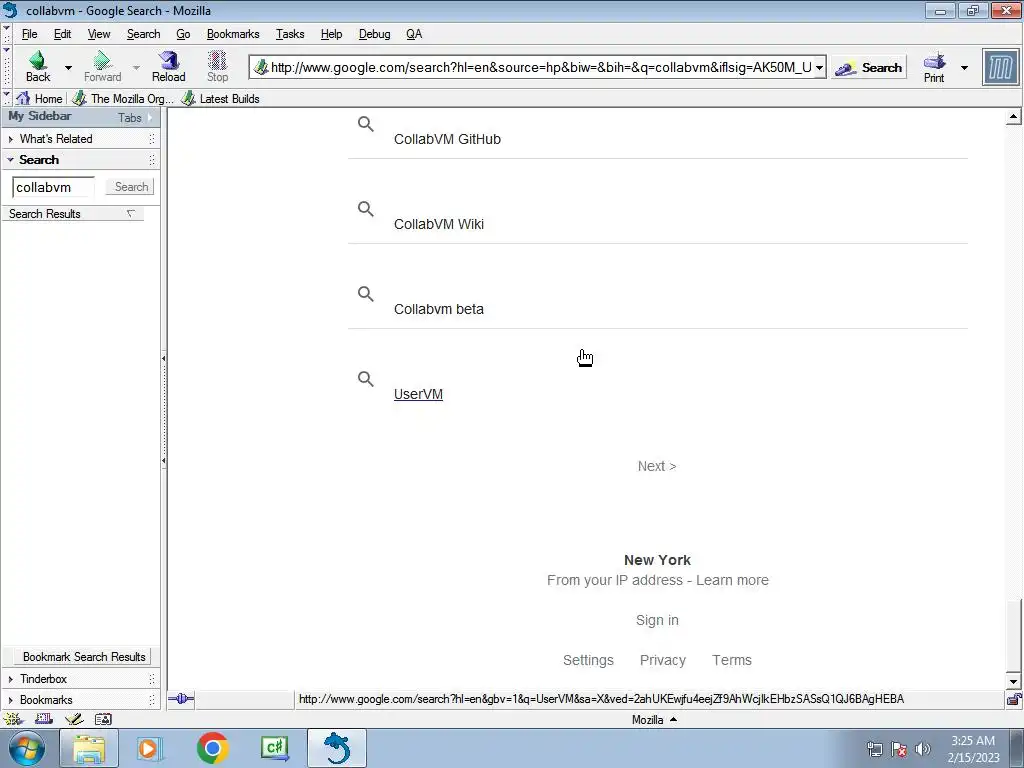Viewport: 1024px width, 768px height.
Task: Click magnifier icon beside CollabVM GitHub
Action: tap(366, 124)
